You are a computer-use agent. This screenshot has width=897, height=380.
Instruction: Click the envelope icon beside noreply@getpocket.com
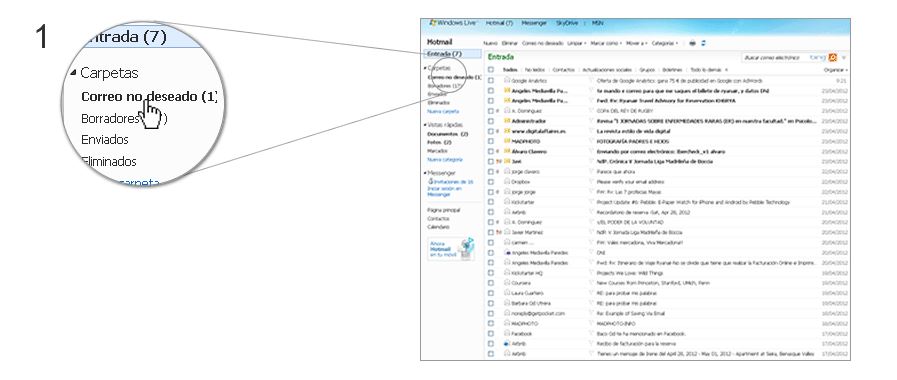[x=507, y=313]
